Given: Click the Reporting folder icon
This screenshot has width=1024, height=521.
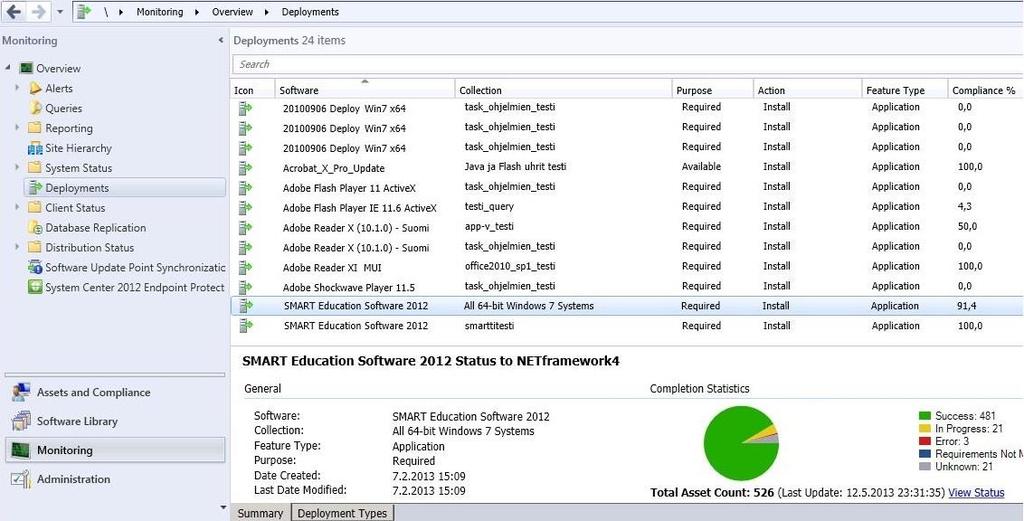Looking at the screenshot, I should (35, 128).
